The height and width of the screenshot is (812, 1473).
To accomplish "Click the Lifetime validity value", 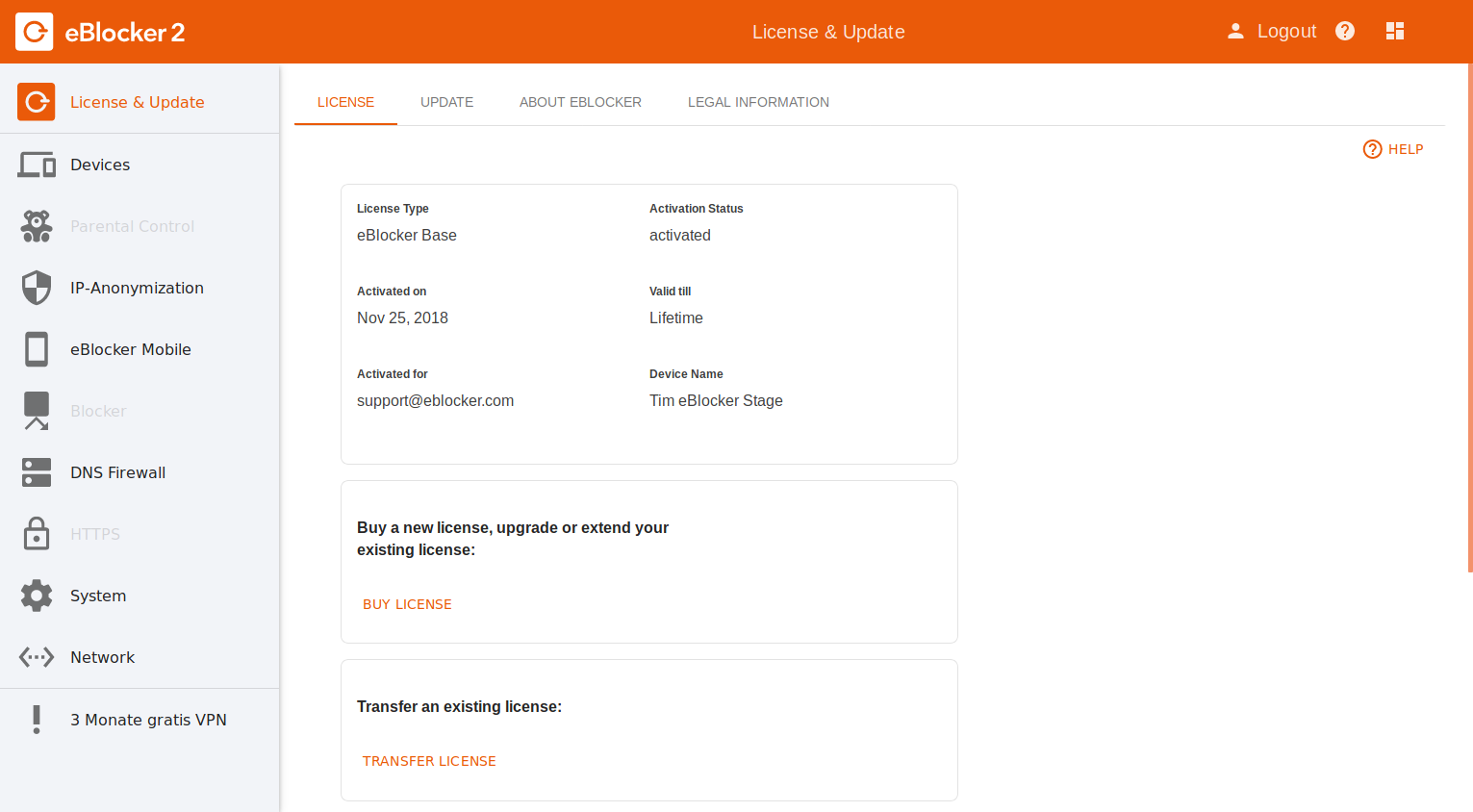I will (676, 317).
